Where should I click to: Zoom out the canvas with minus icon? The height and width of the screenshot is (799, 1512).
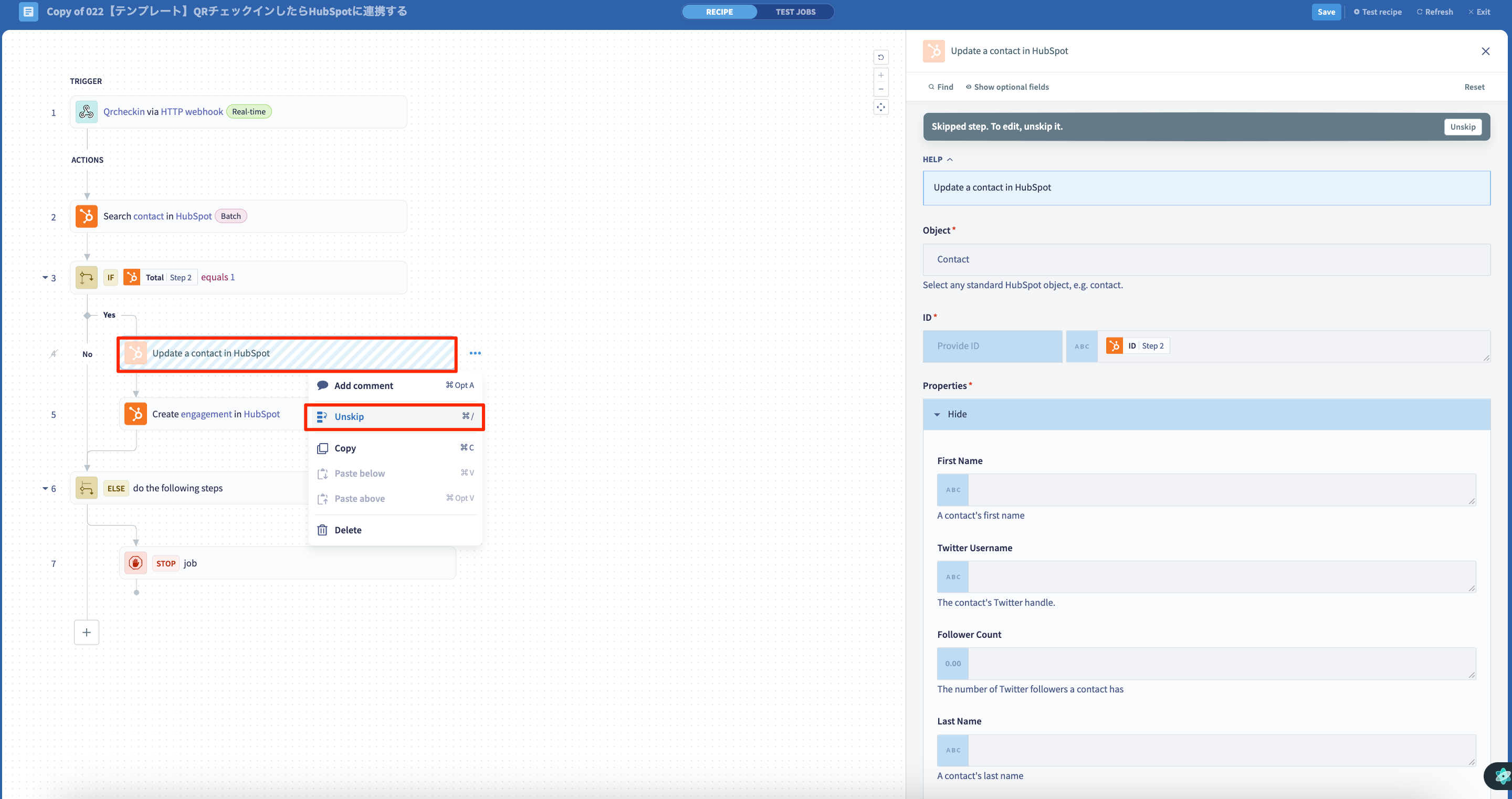pyautogui.click(x=880, y=89)
